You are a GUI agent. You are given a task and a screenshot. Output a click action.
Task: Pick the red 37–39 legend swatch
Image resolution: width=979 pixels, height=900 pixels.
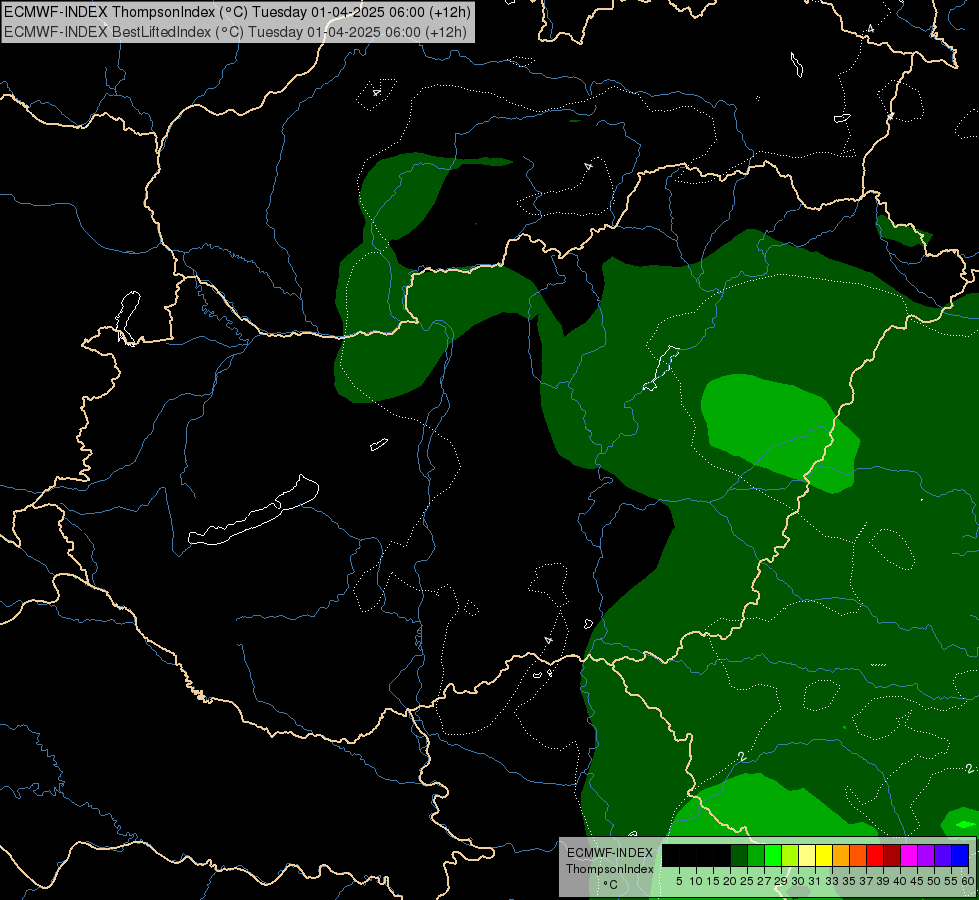coord(875,855)
